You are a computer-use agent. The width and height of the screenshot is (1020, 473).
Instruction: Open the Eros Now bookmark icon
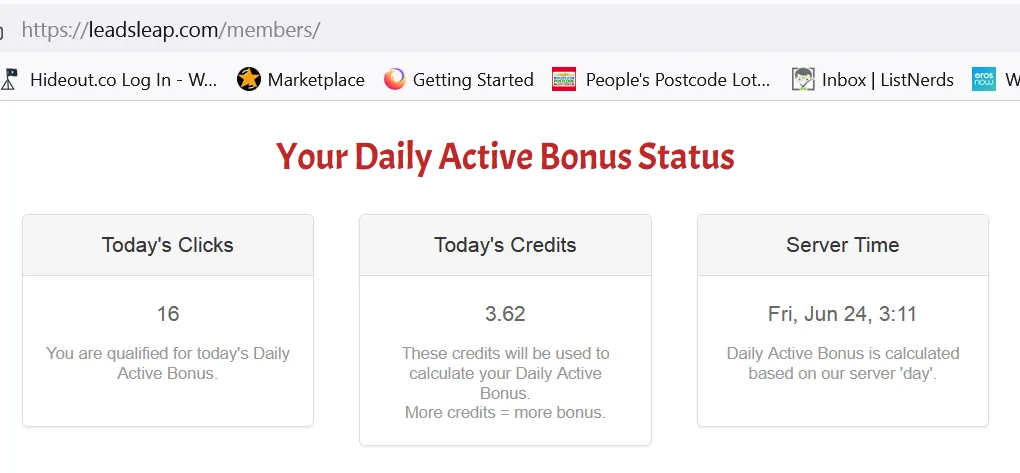coord(984,79)
